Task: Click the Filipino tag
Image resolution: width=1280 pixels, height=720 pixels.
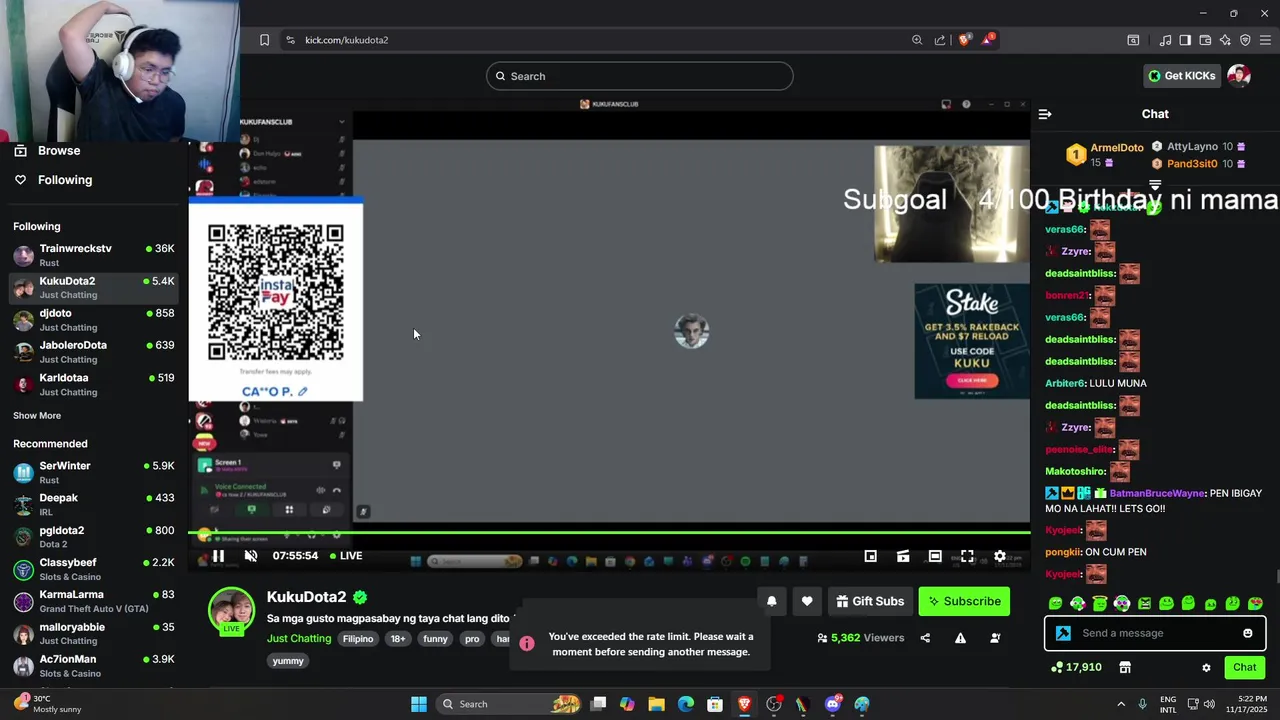Action: coord(358,639)
